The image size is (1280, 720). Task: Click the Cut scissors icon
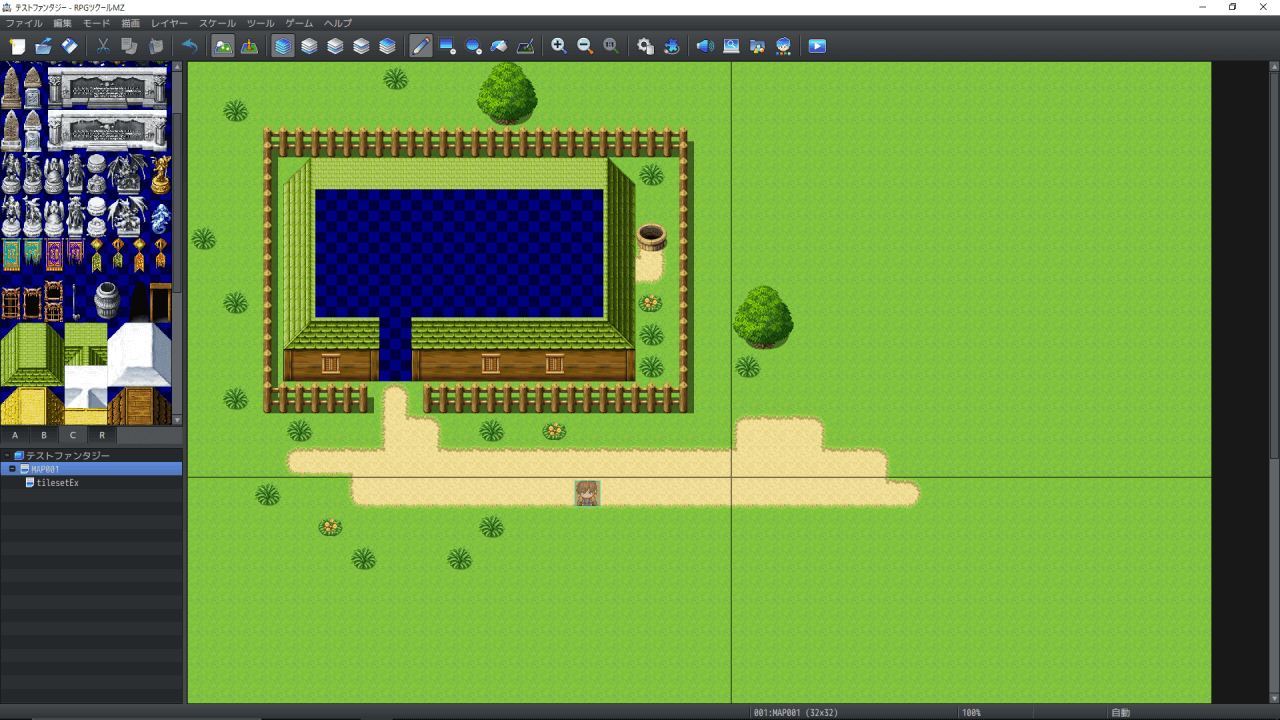click(x=103, y=46)
